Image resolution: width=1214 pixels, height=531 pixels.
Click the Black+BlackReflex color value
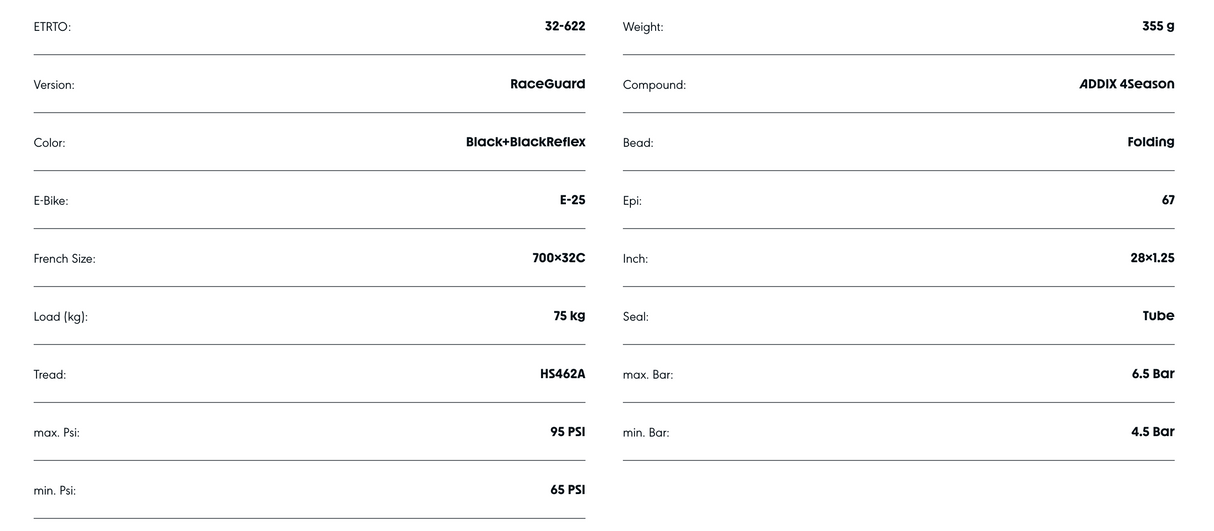click(x=525, y=143)
